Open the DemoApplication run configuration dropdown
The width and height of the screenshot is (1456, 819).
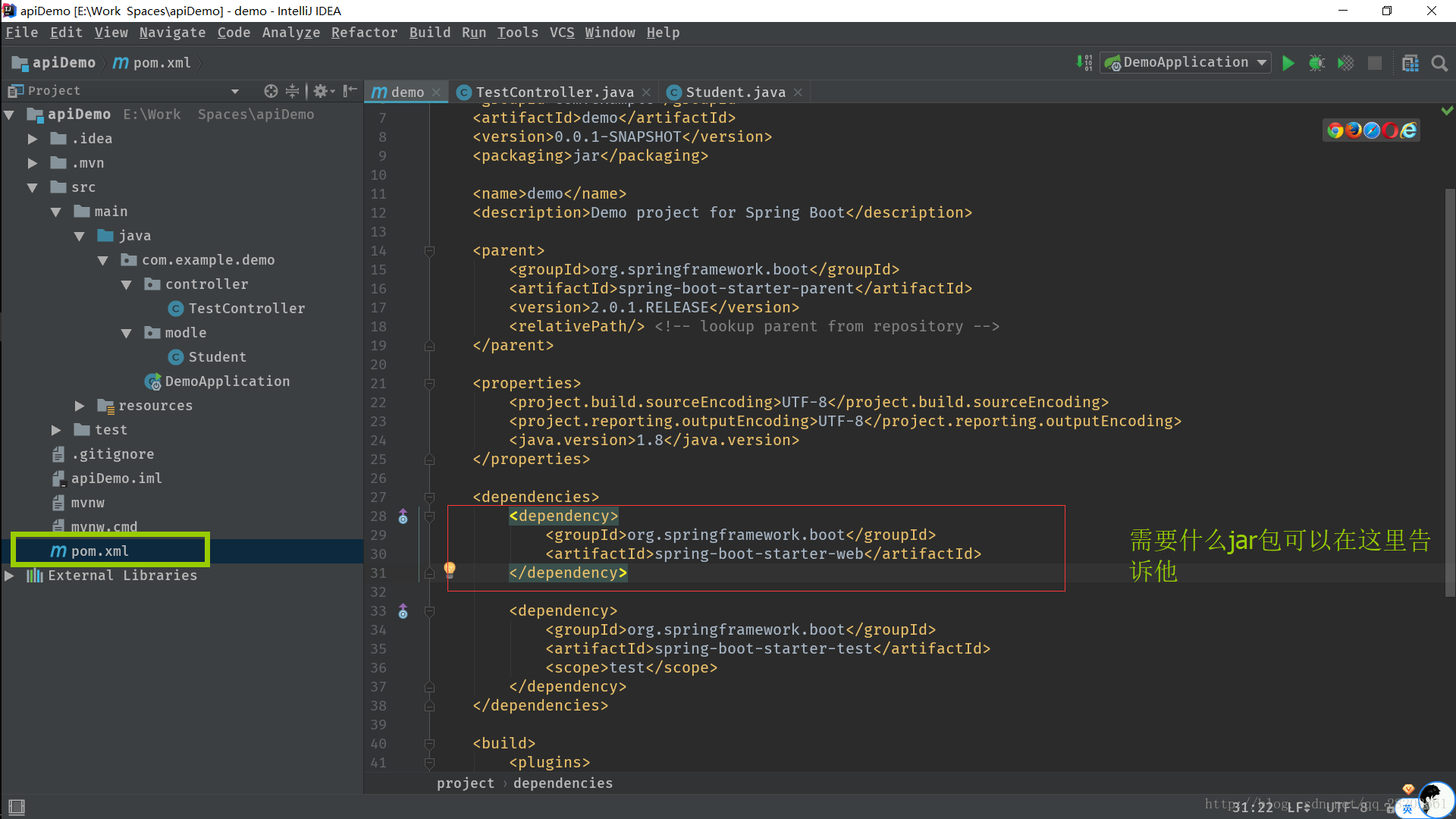(1186, 63)
